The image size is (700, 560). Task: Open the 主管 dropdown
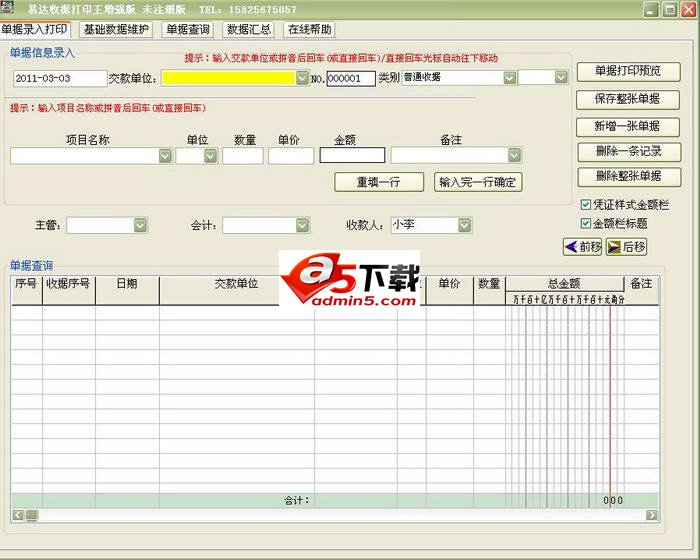click(140, 226)
